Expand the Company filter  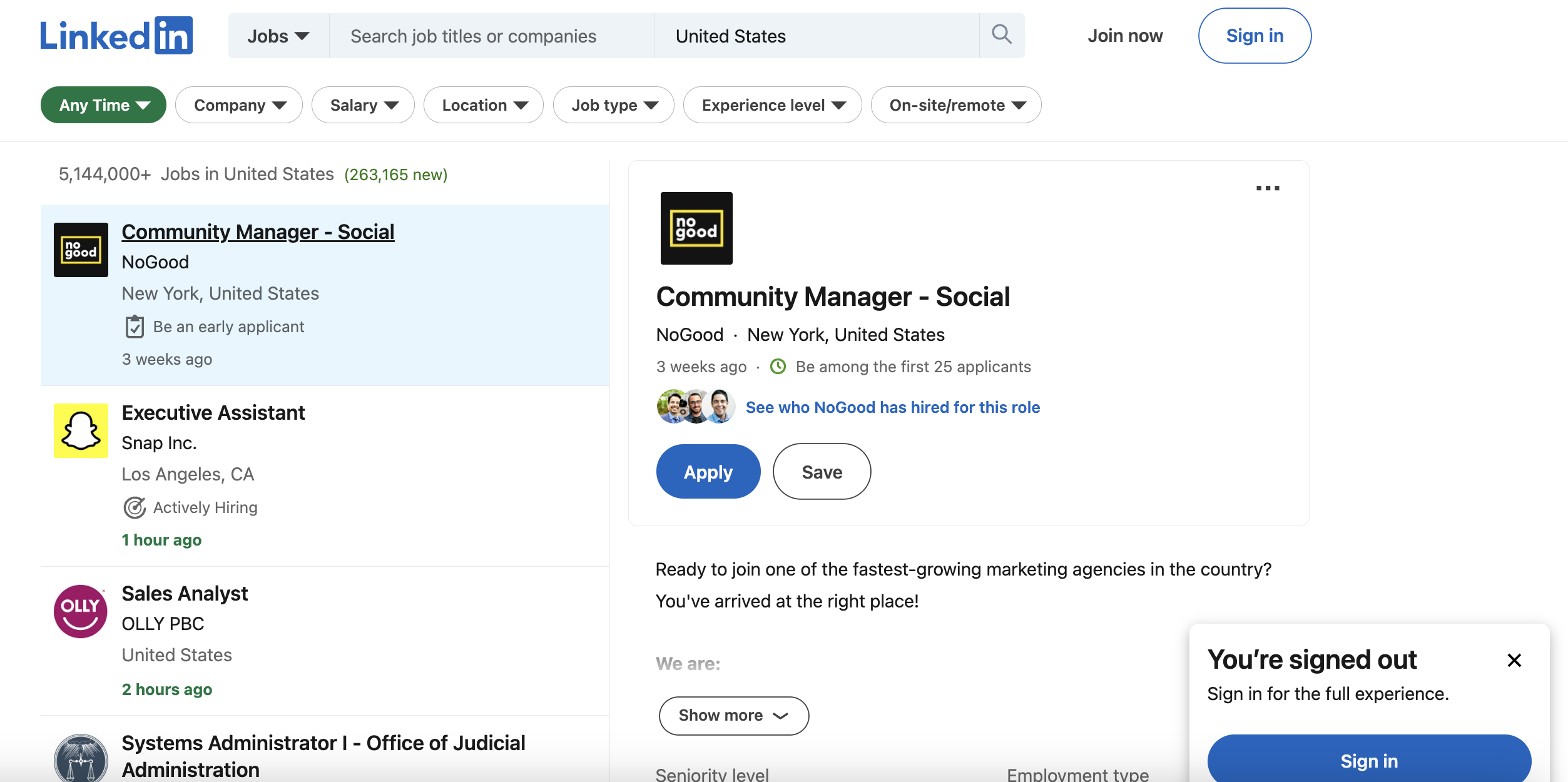(x=239, y=105)
